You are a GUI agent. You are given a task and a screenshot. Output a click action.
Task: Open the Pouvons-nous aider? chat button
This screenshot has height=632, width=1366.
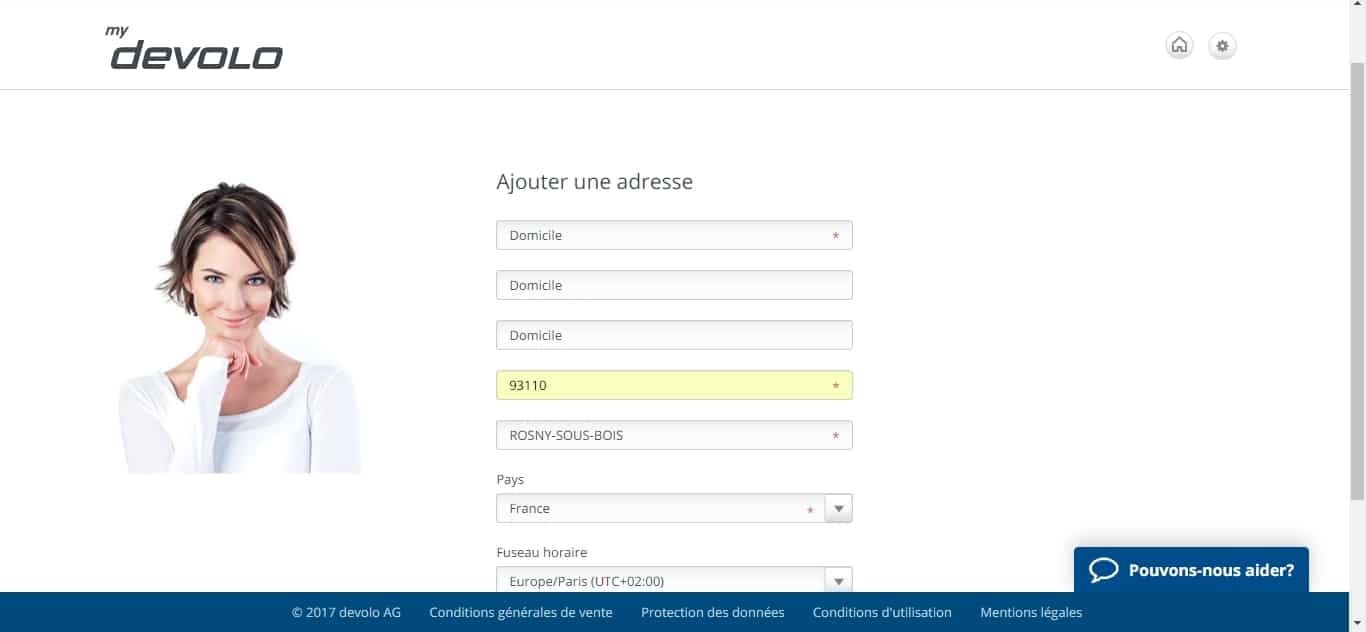[x=1191, y=570]
